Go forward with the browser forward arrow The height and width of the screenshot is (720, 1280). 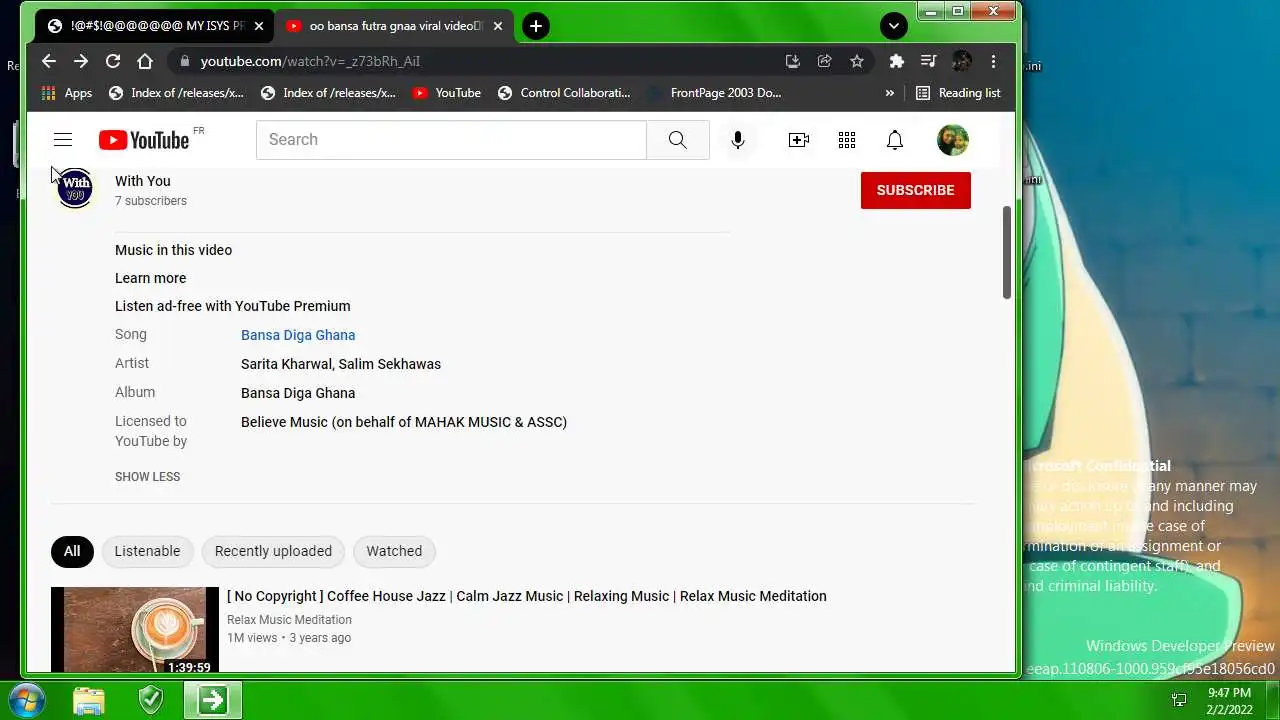click(x=81, y=61)
